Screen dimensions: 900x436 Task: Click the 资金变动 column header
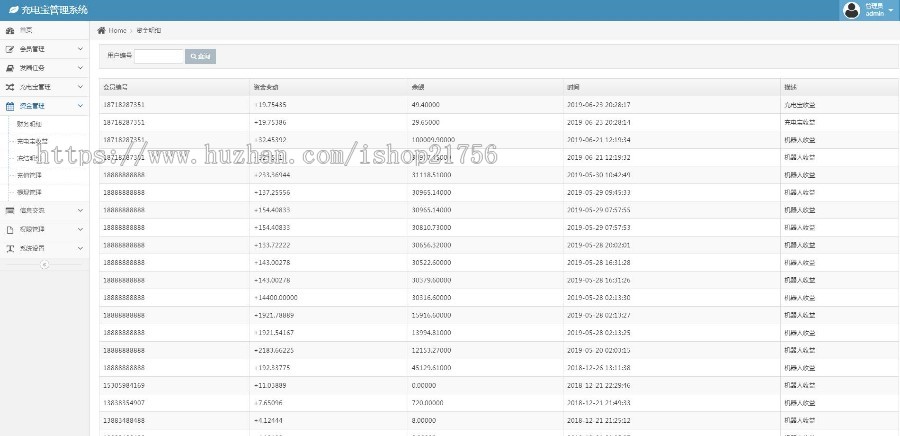[x=266, y=87]
